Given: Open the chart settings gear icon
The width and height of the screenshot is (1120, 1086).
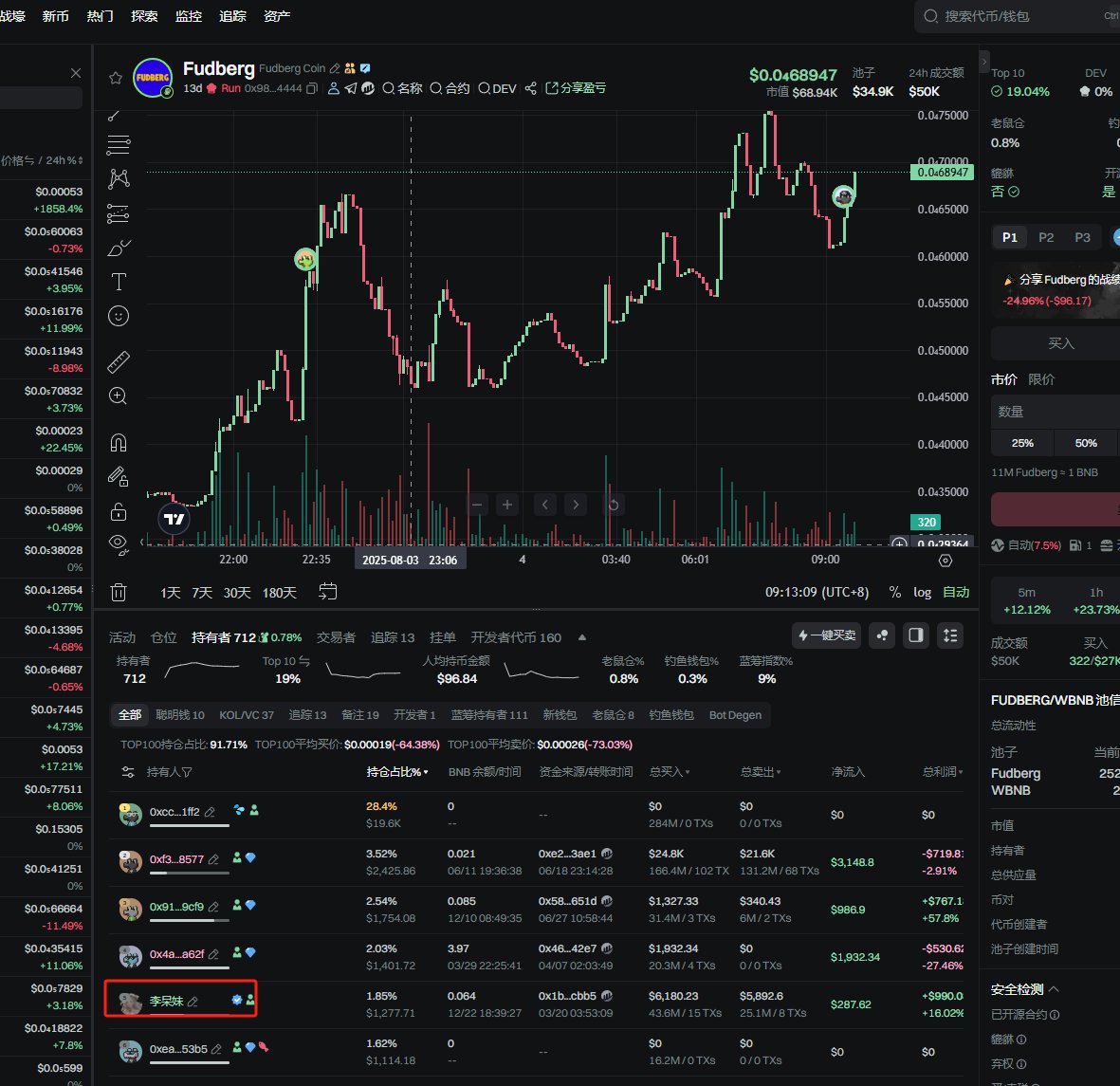Looking at the screenshot, I should tap(945, 561).
